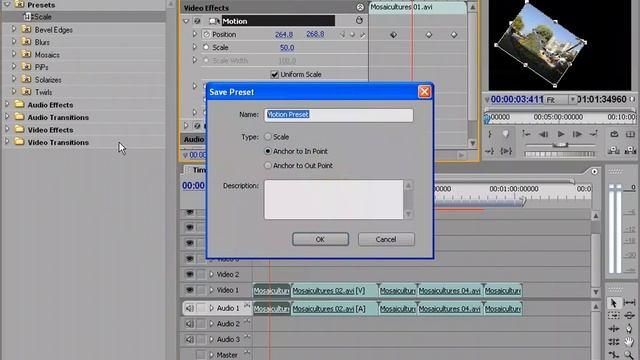Open the Video Effects folder in Effects panel

tap(50, 130)
